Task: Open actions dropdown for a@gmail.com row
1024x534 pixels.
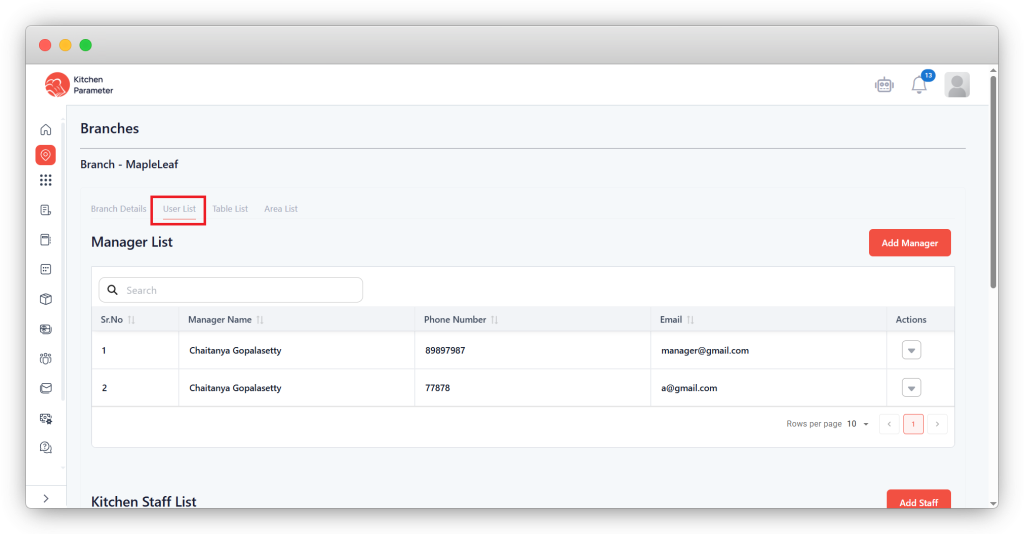Action: click(x=911, y=387)
